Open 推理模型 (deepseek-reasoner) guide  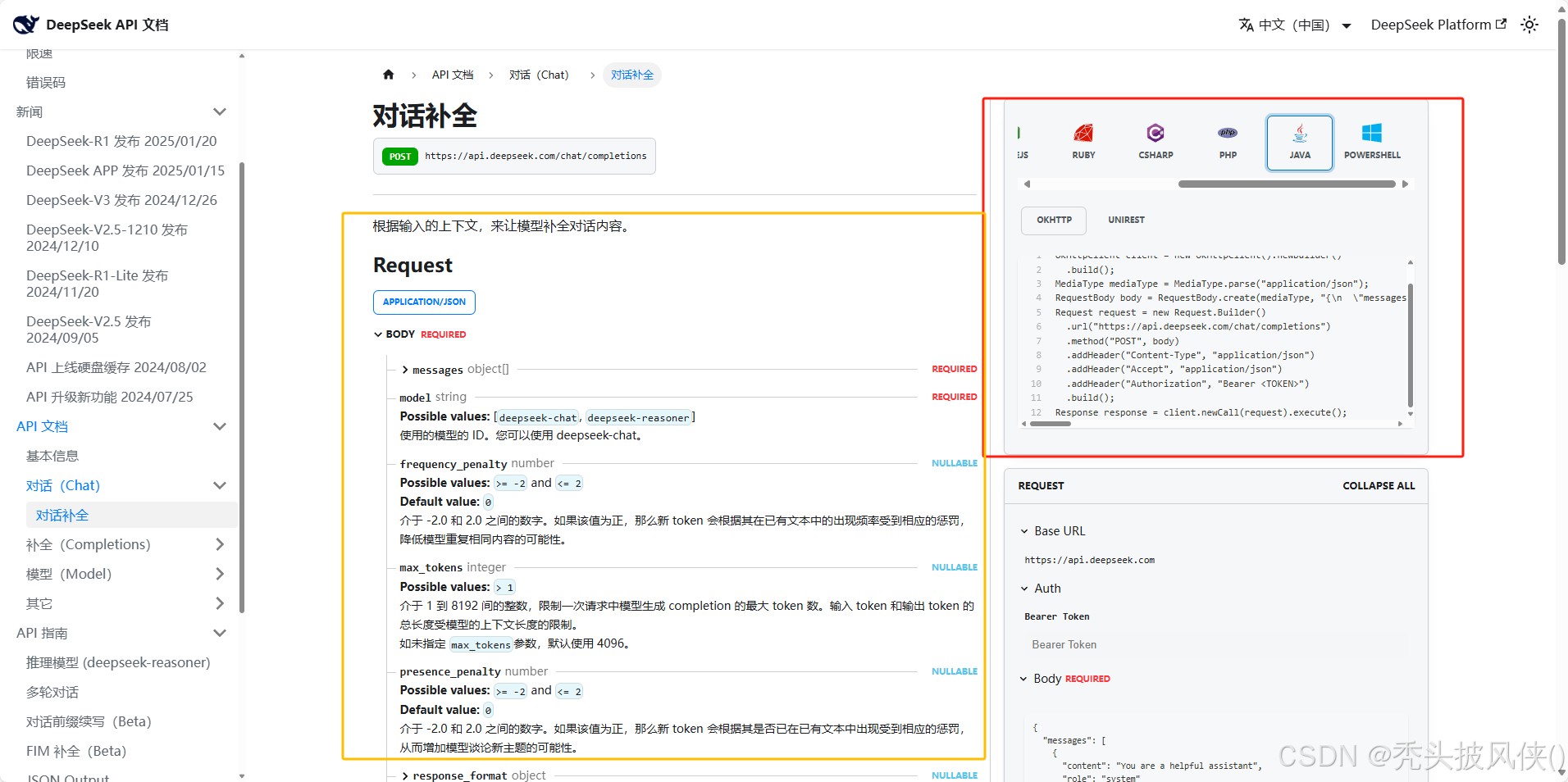click(x=118, y=662)
